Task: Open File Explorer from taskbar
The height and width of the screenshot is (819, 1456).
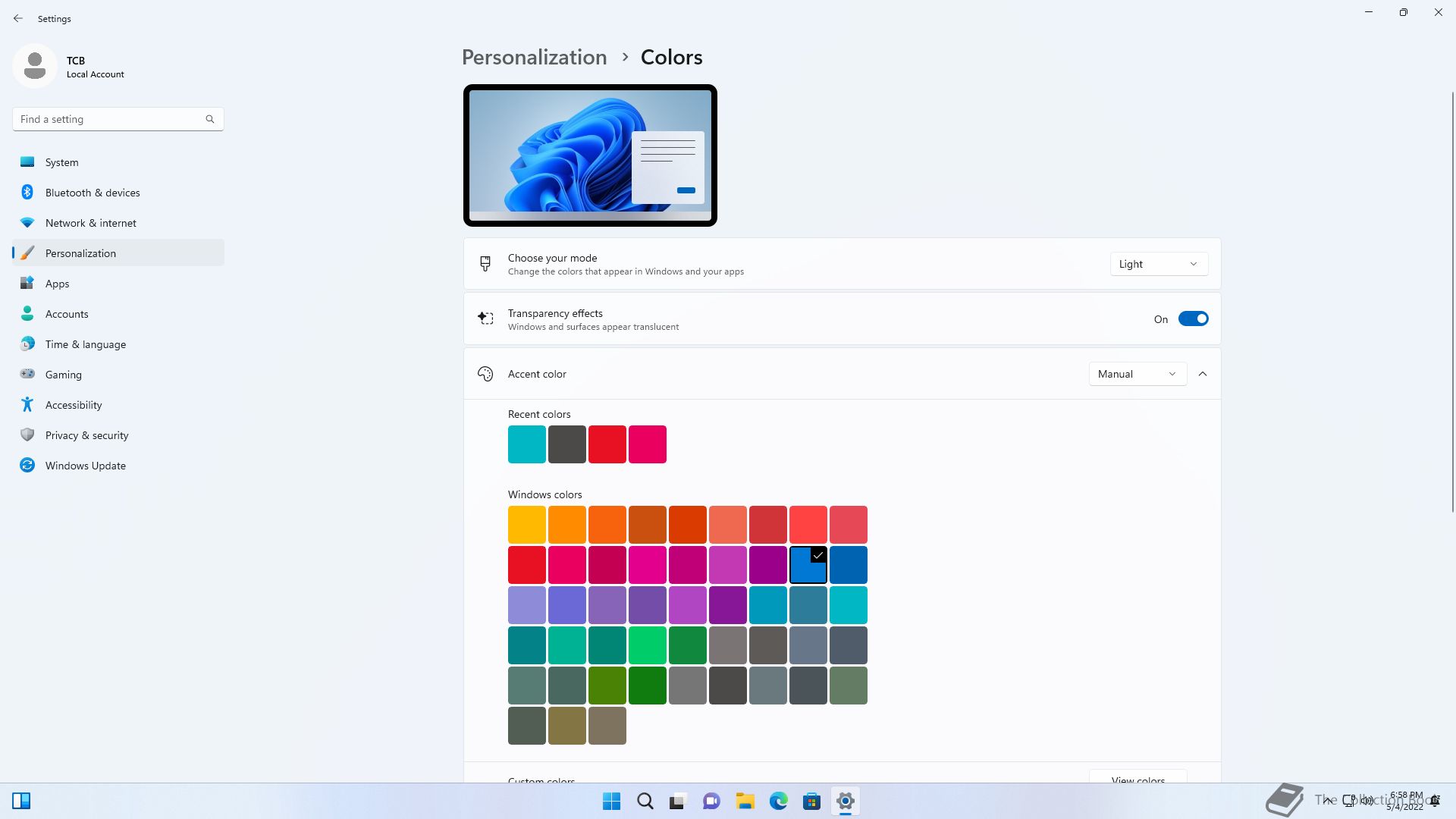Action: tap(745, 801)
